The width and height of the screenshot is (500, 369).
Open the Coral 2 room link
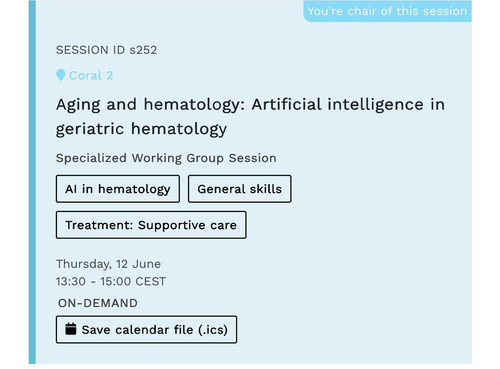(91, 76)
